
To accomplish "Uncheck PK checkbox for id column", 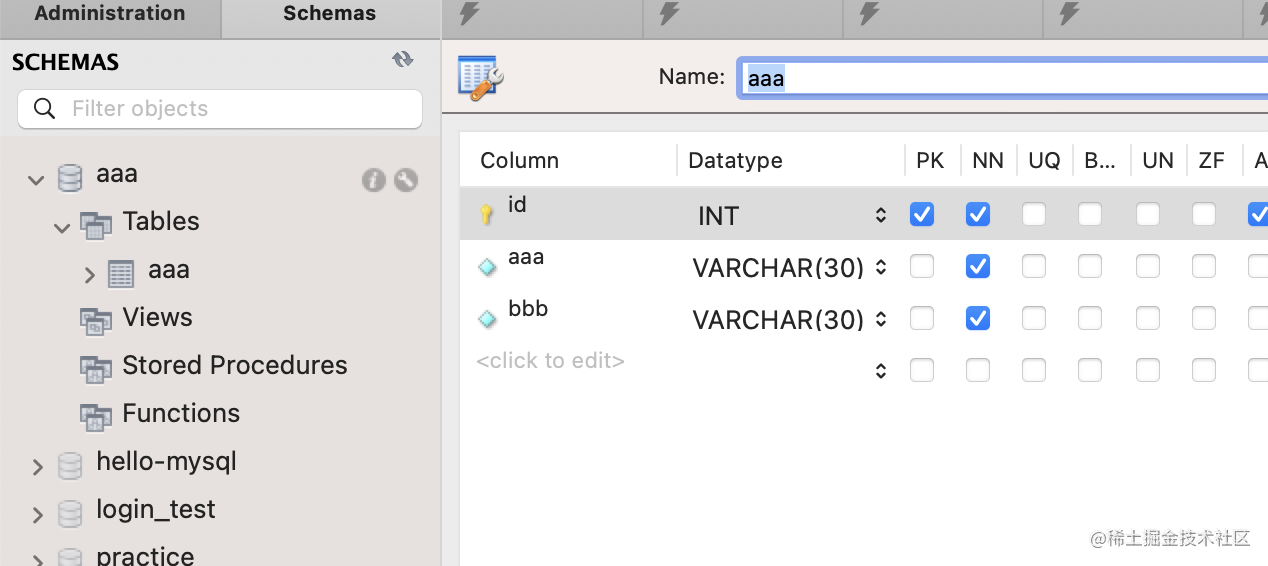I will click(922, 214).
